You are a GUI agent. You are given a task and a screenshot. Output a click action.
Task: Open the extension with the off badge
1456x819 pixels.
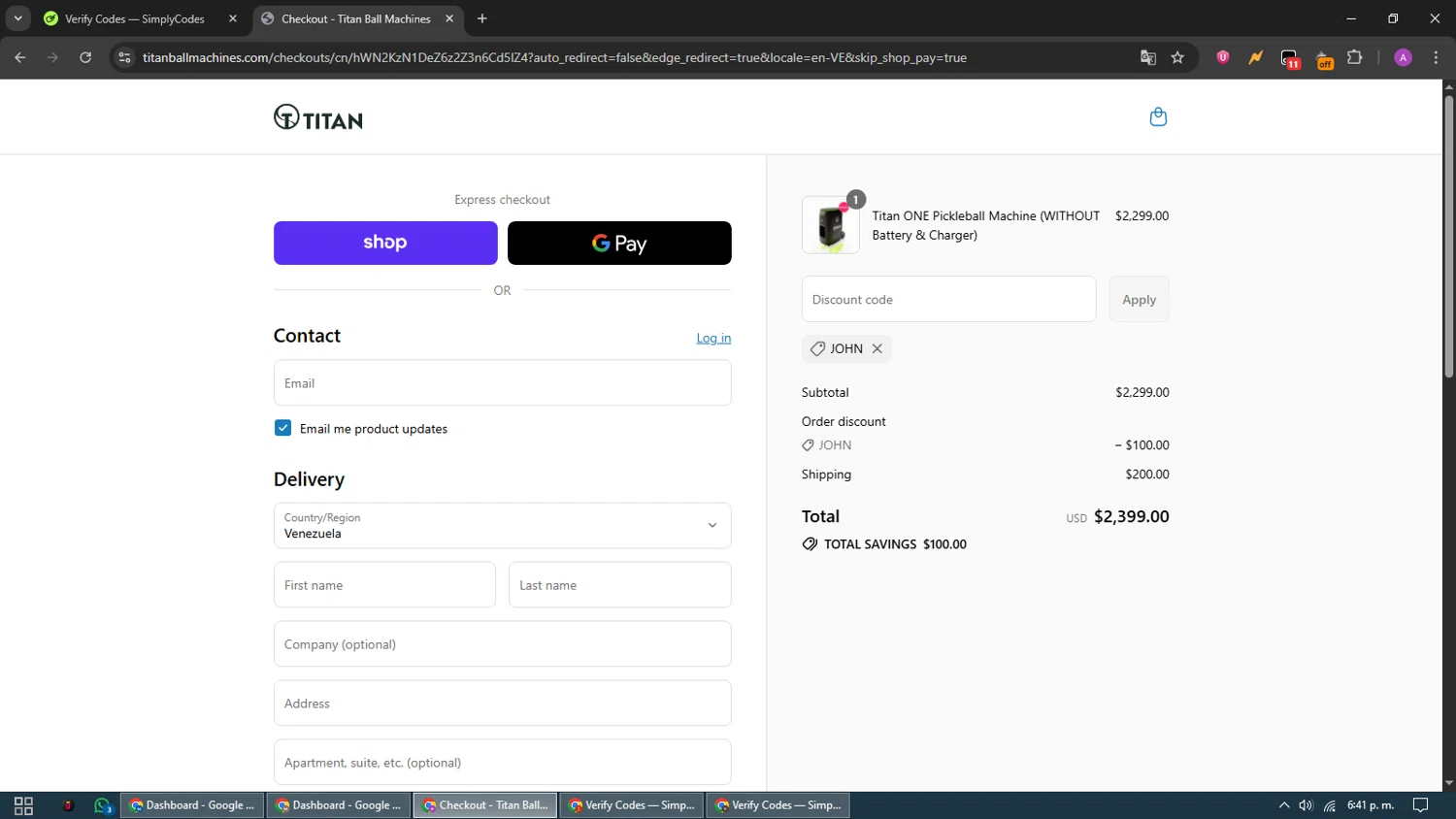(1324, 59)
